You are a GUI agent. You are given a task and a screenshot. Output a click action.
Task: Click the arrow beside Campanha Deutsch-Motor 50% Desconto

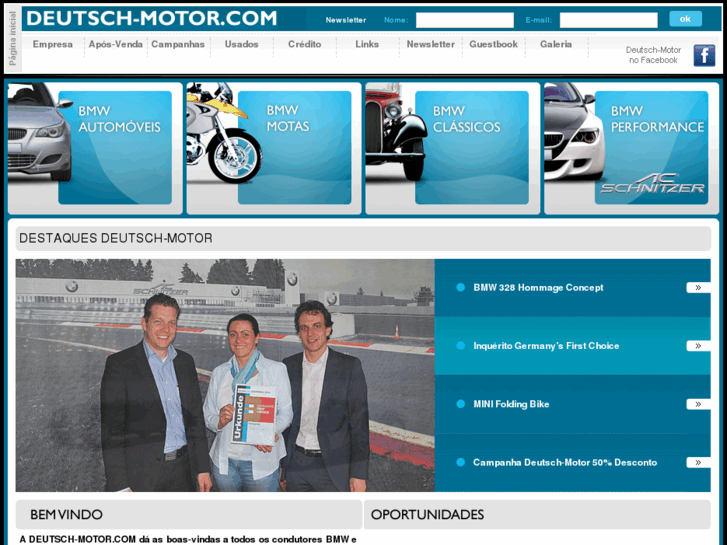(698, 462)
